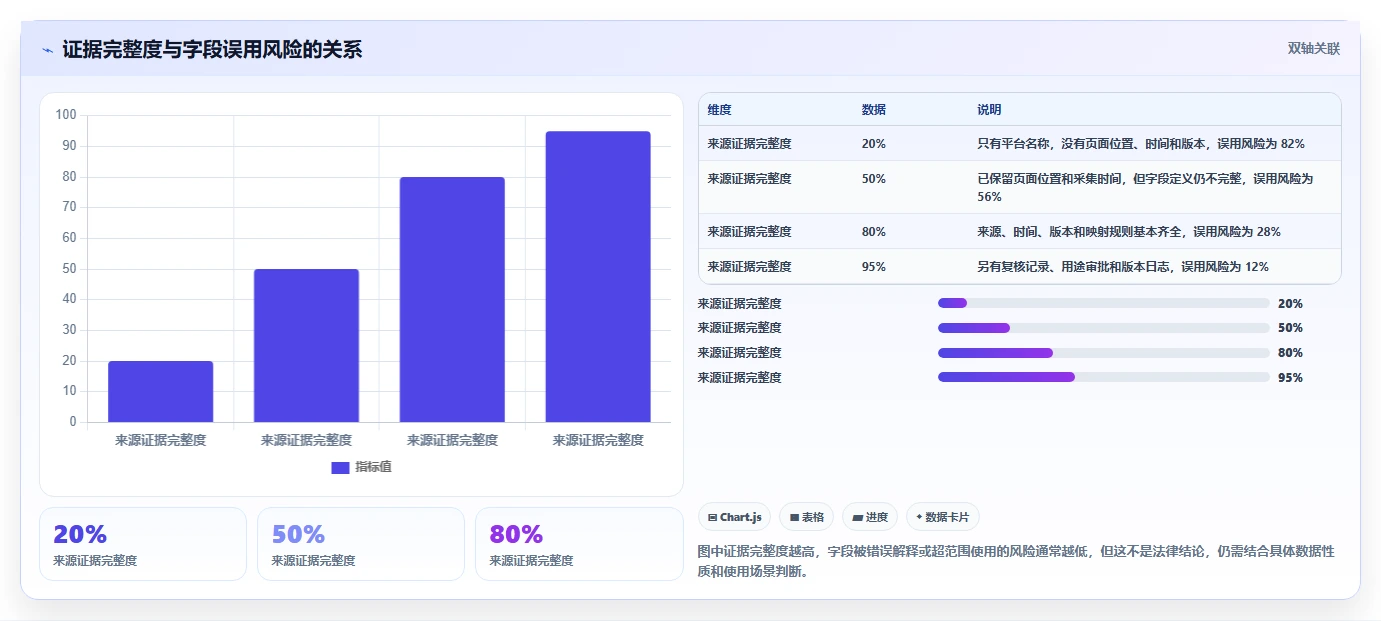Screen dimensions: 1381x621
Task: Click the 100 label on the y-axis
Action: click(66, 115)
